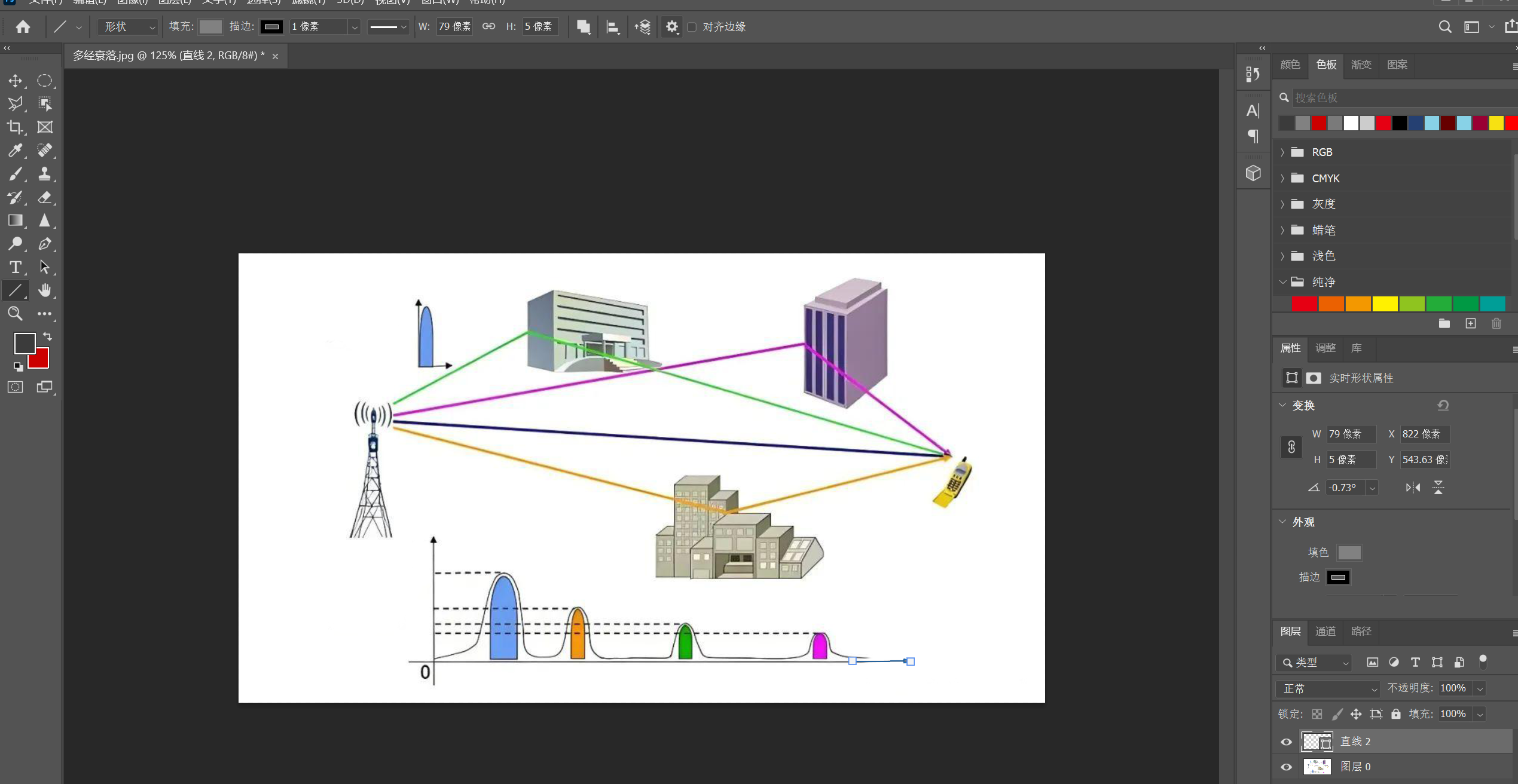The height and width of the screenshot is (784, 1518).
Task: Open the path alignment options icon
Action: pyautogui.click(x=613, y=27)
